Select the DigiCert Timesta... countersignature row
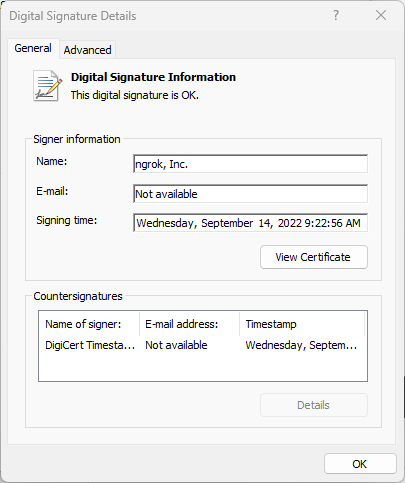Screen dimensions: 405x483 tap(202, 345)
